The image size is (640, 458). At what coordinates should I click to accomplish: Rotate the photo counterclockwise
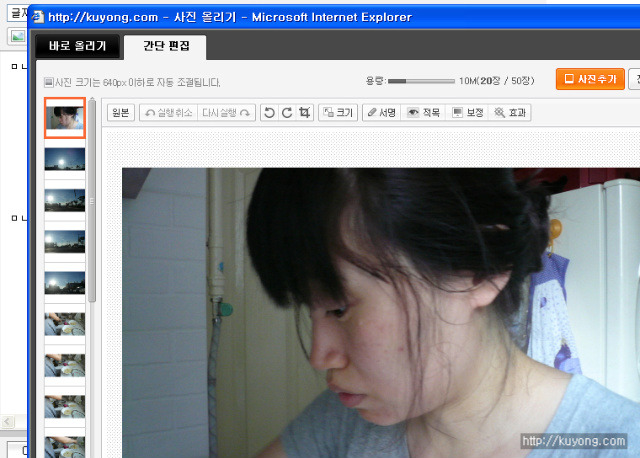[269, 113]
